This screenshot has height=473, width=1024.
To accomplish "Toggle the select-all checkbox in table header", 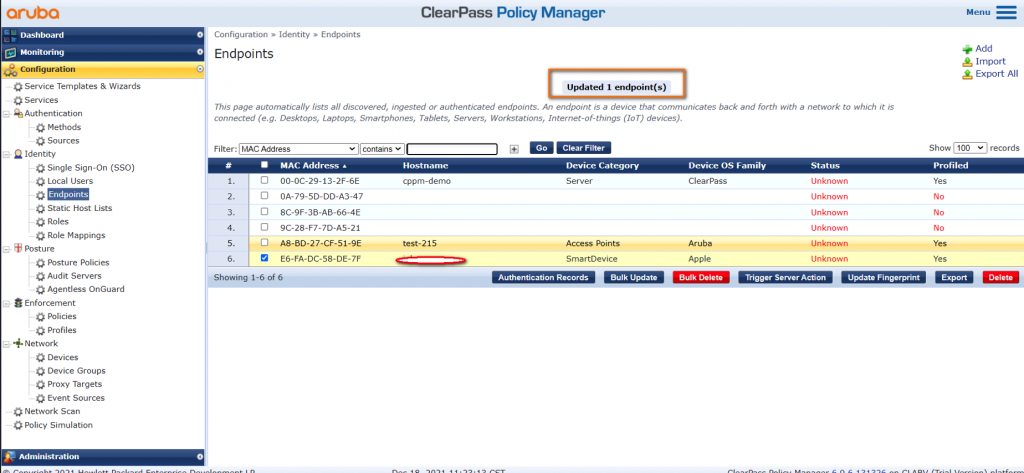I will (x=264, y=165).
